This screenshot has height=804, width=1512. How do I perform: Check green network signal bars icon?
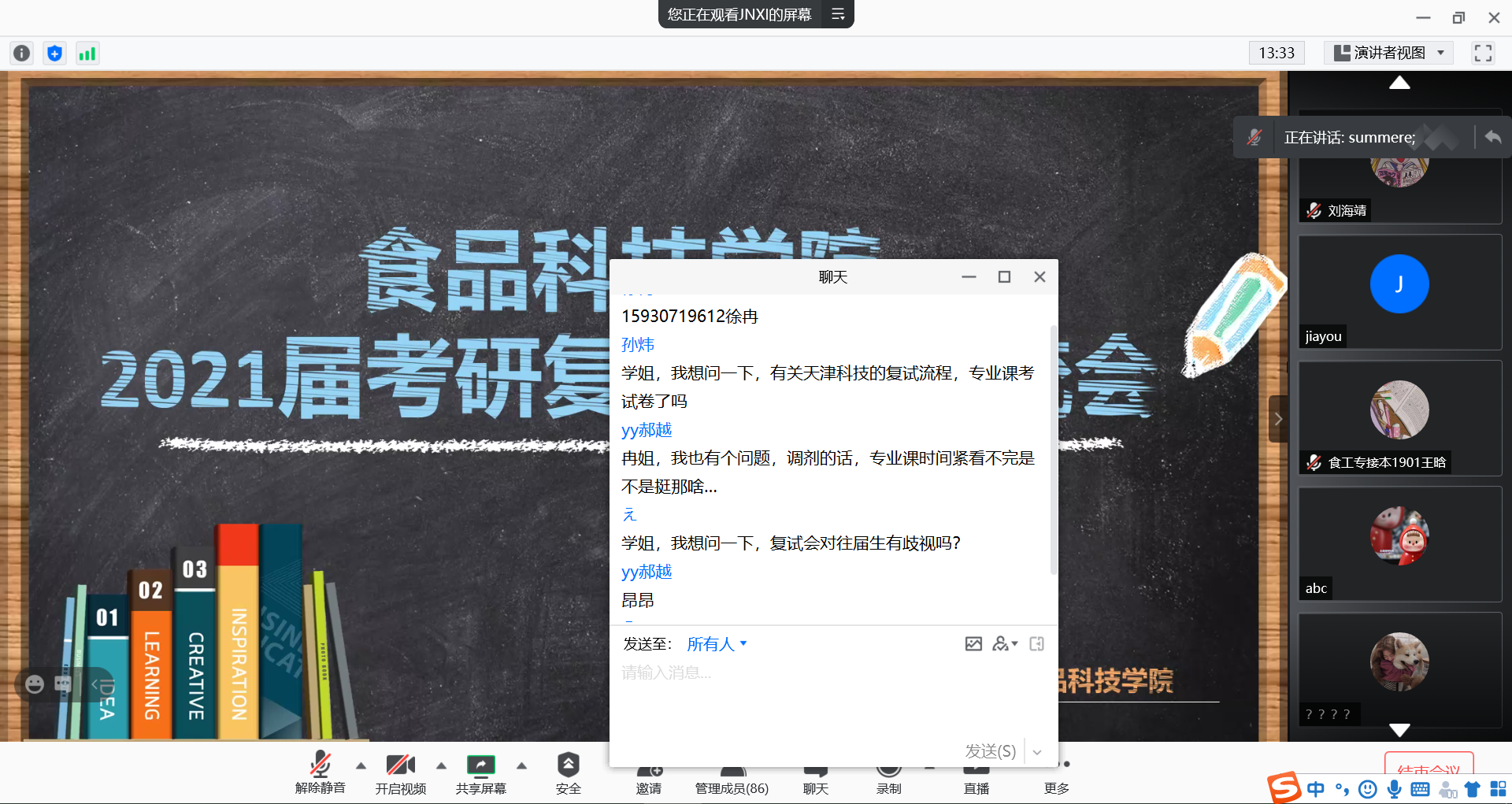(x=87, y=53)
